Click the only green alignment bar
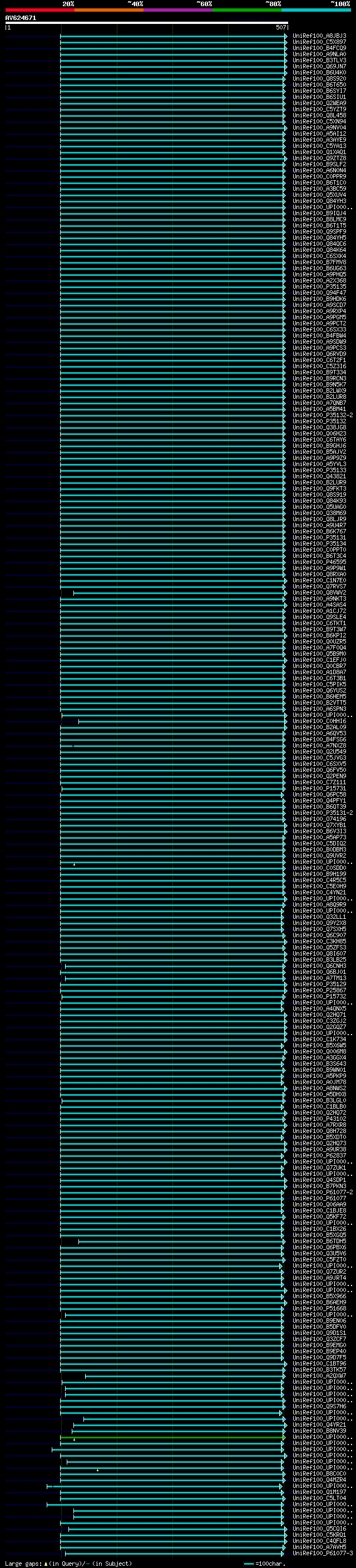Image resolution: width=356 pixels, height=1568 pixels. (173, 1437)
